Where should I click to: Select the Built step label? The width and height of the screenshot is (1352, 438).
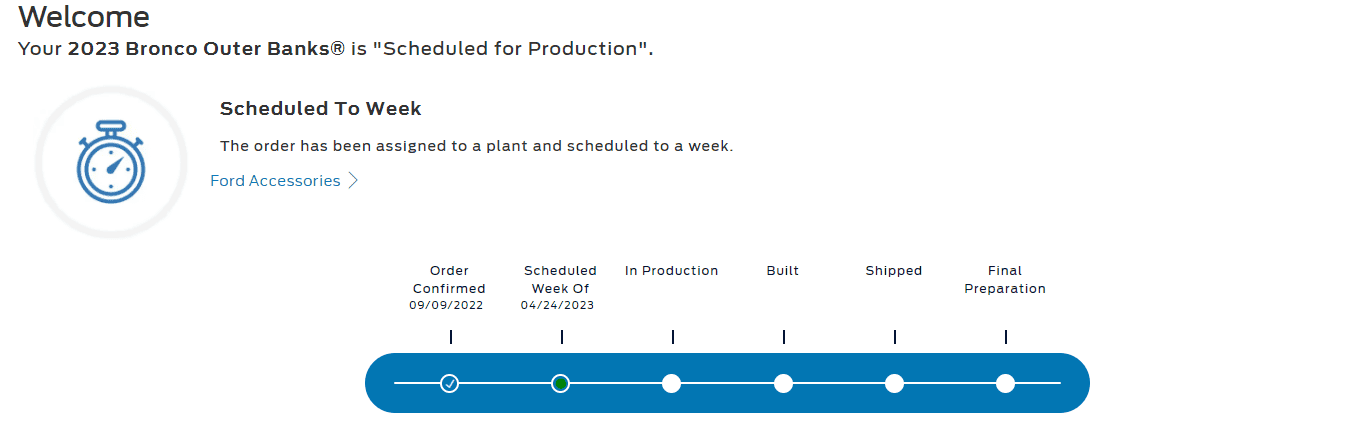point(783,271)
